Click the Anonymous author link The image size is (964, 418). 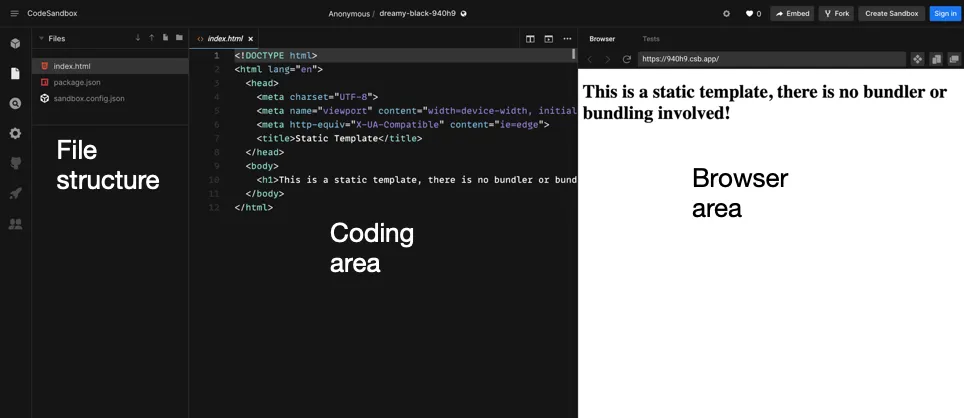(349, 14)
